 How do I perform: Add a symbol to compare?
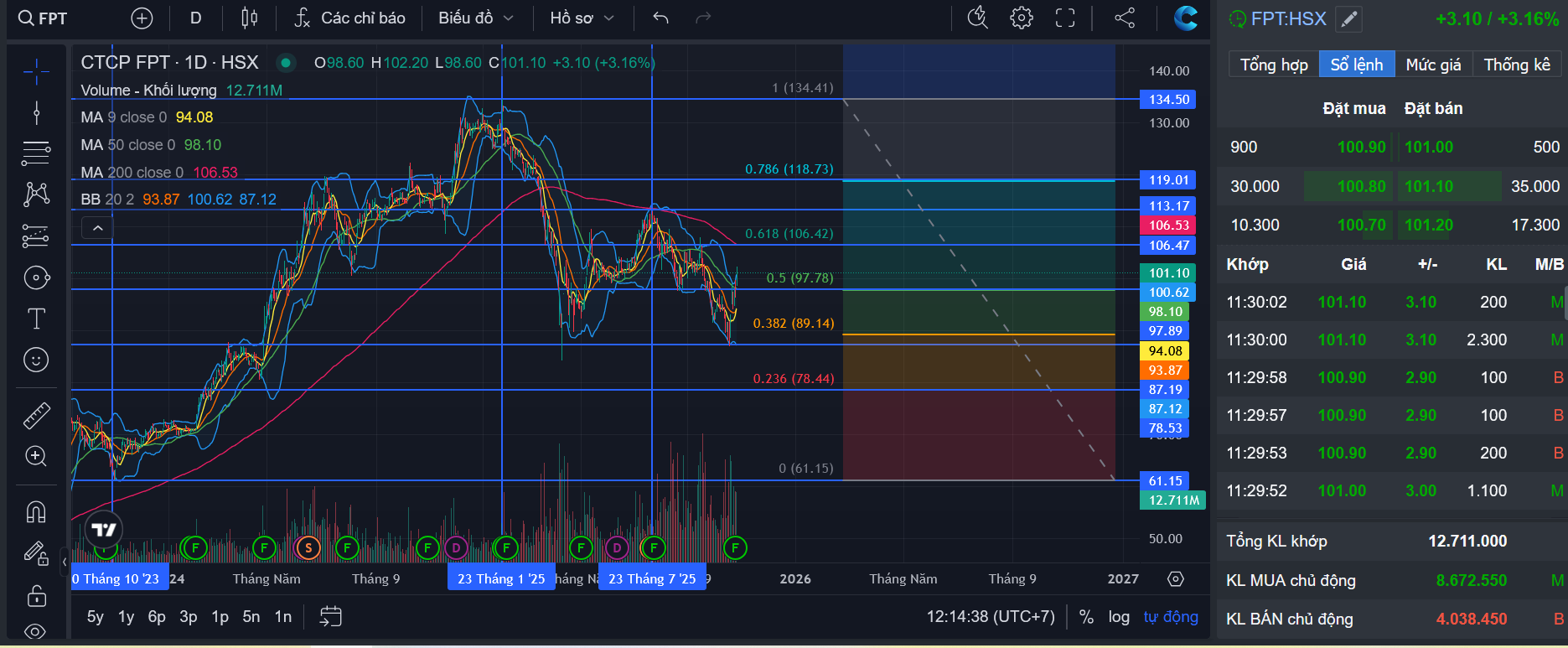[x=142, y=18]
